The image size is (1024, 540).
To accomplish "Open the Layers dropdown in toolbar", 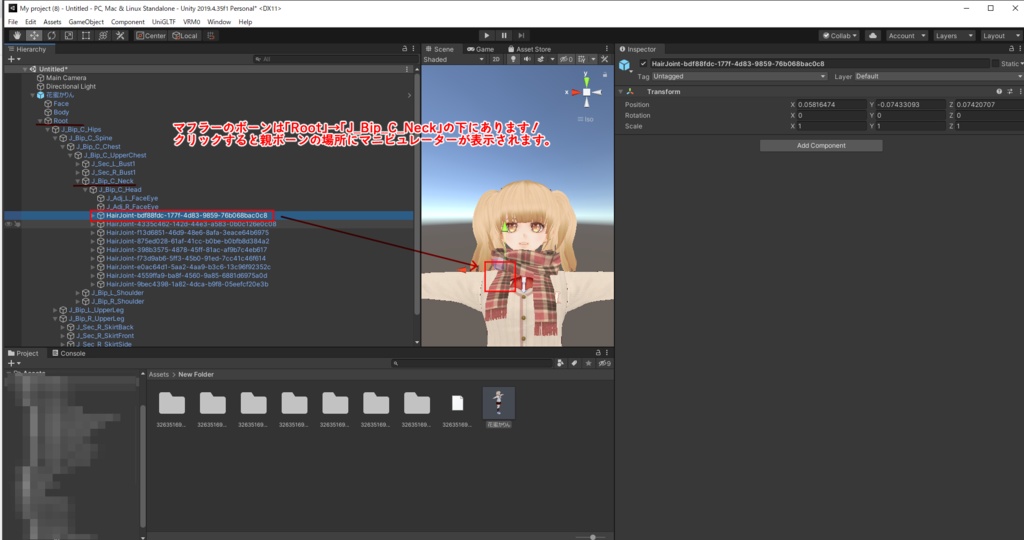I will click(954, 35).
